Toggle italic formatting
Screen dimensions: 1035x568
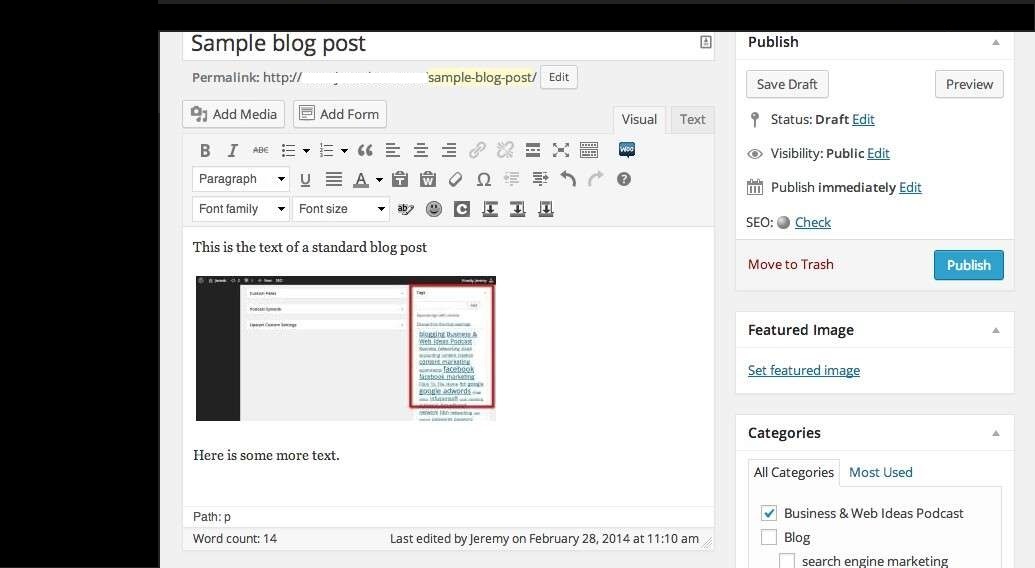pos(232,150)
